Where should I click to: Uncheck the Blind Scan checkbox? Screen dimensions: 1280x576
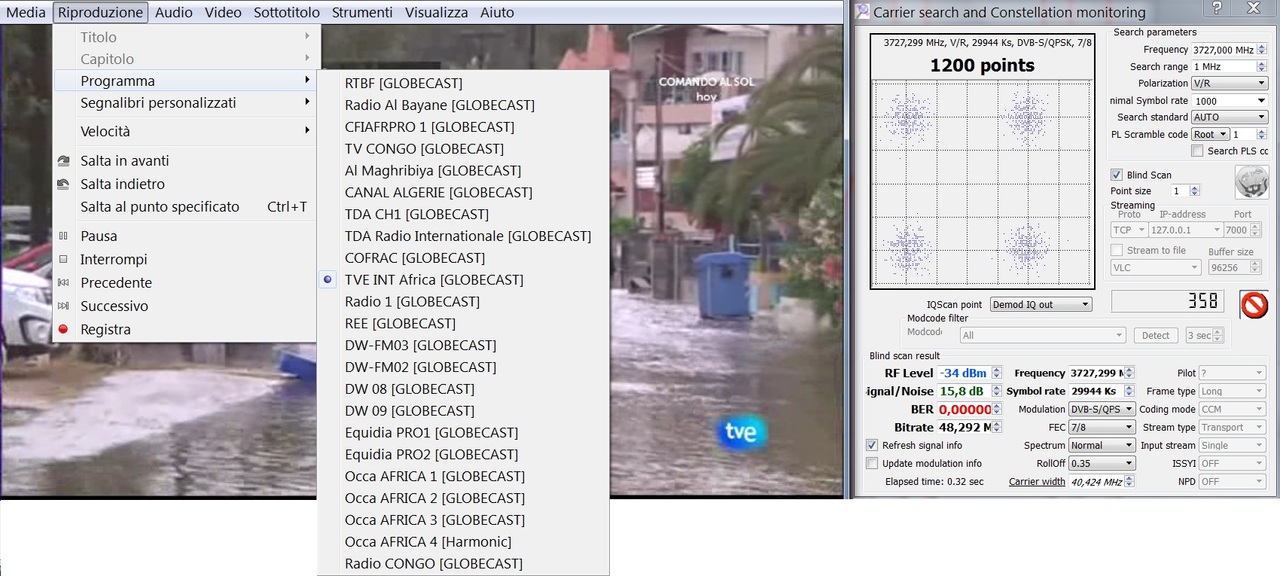click(x=1117, y=175)
